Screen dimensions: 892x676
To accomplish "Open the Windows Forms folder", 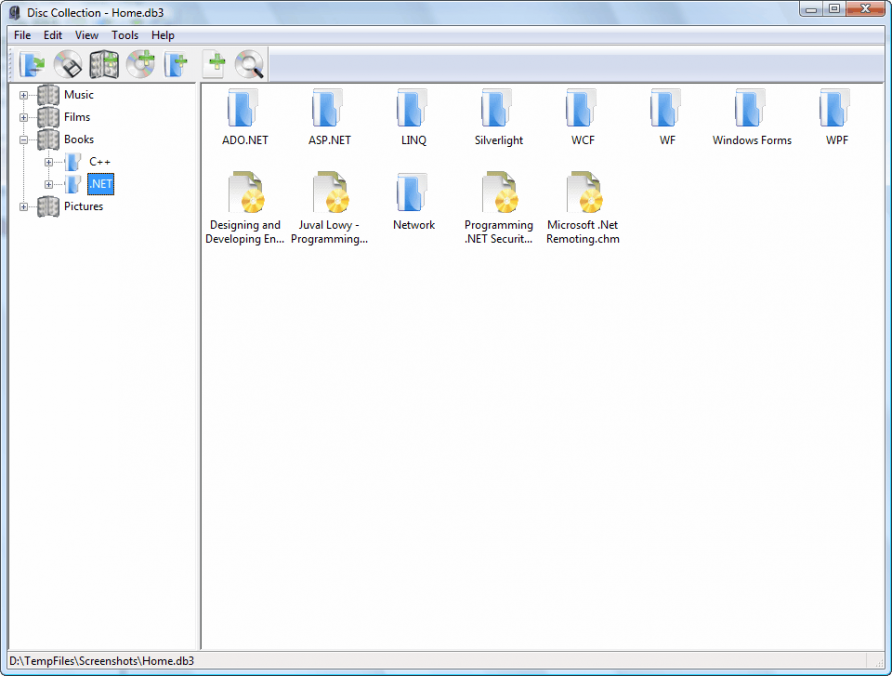I will point(750,110).
